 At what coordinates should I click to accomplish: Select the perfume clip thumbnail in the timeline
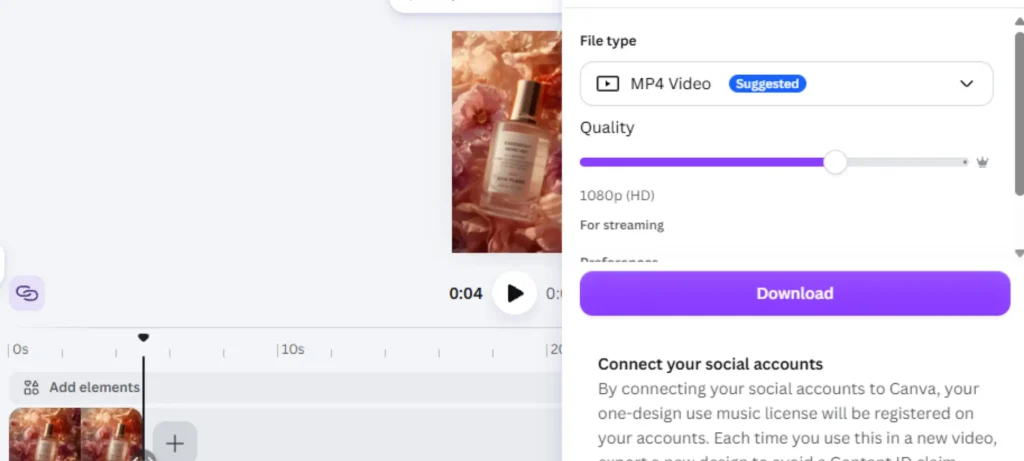pos(76,434)
